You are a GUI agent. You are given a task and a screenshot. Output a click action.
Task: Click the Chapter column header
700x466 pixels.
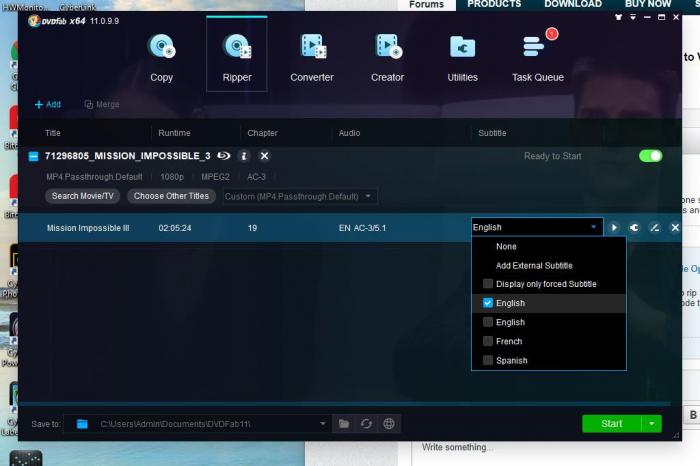click(x=262, y=133)
